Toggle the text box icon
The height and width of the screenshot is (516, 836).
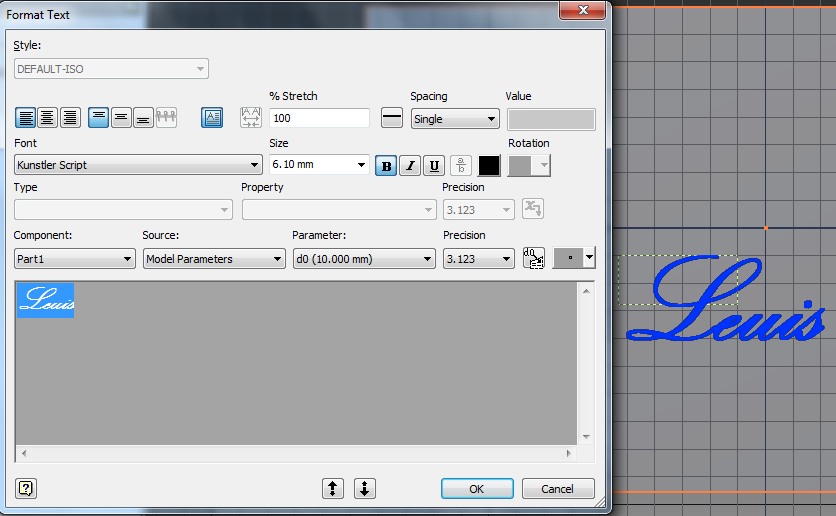pyautogui.click(x=212, y=117)
